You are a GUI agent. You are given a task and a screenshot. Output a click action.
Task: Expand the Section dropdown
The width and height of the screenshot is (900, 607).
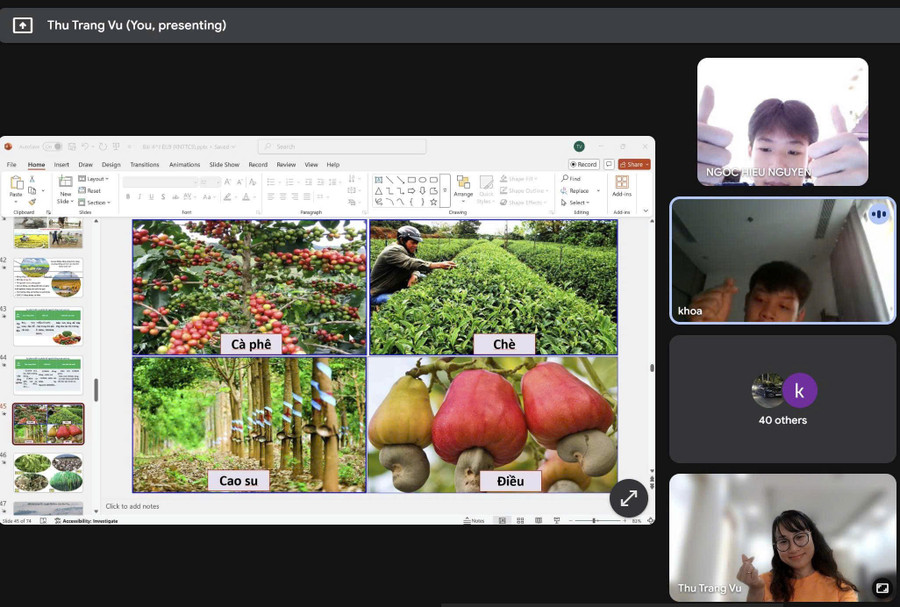click(x=97, y=202)
